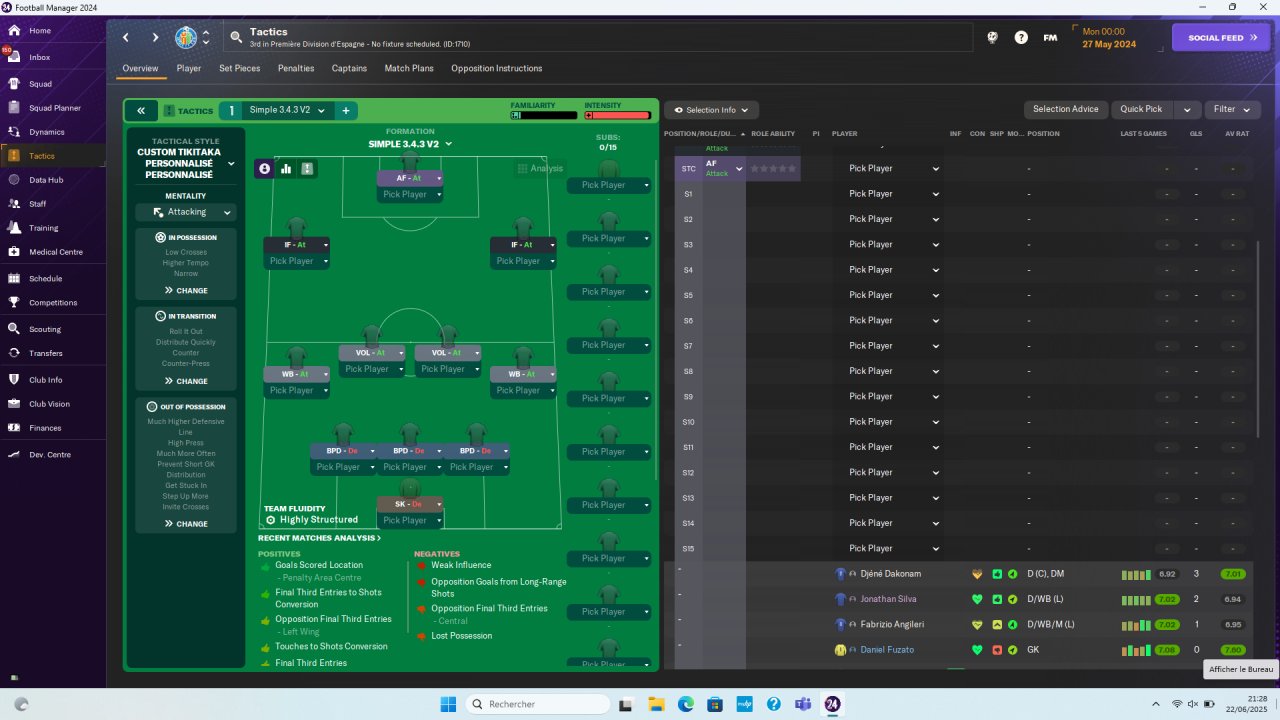Navigate back with the left arrow

pyautogui.click(x=126, y=37)
